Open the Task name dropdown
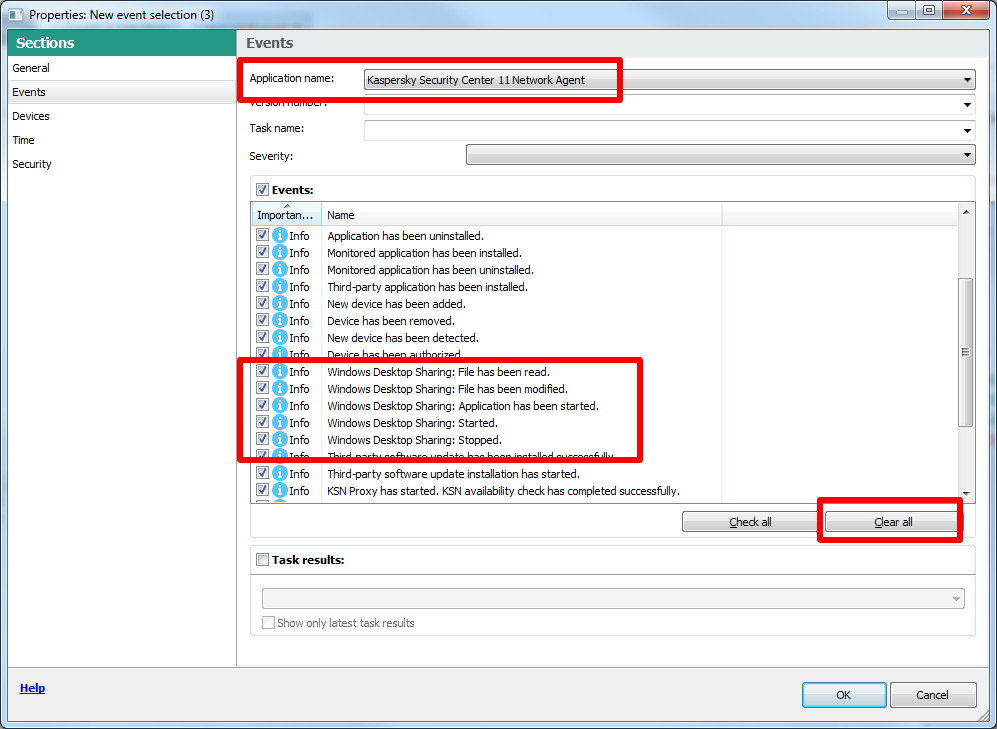The width and height of the screenshot is (997, 729). tap(669, 130)
